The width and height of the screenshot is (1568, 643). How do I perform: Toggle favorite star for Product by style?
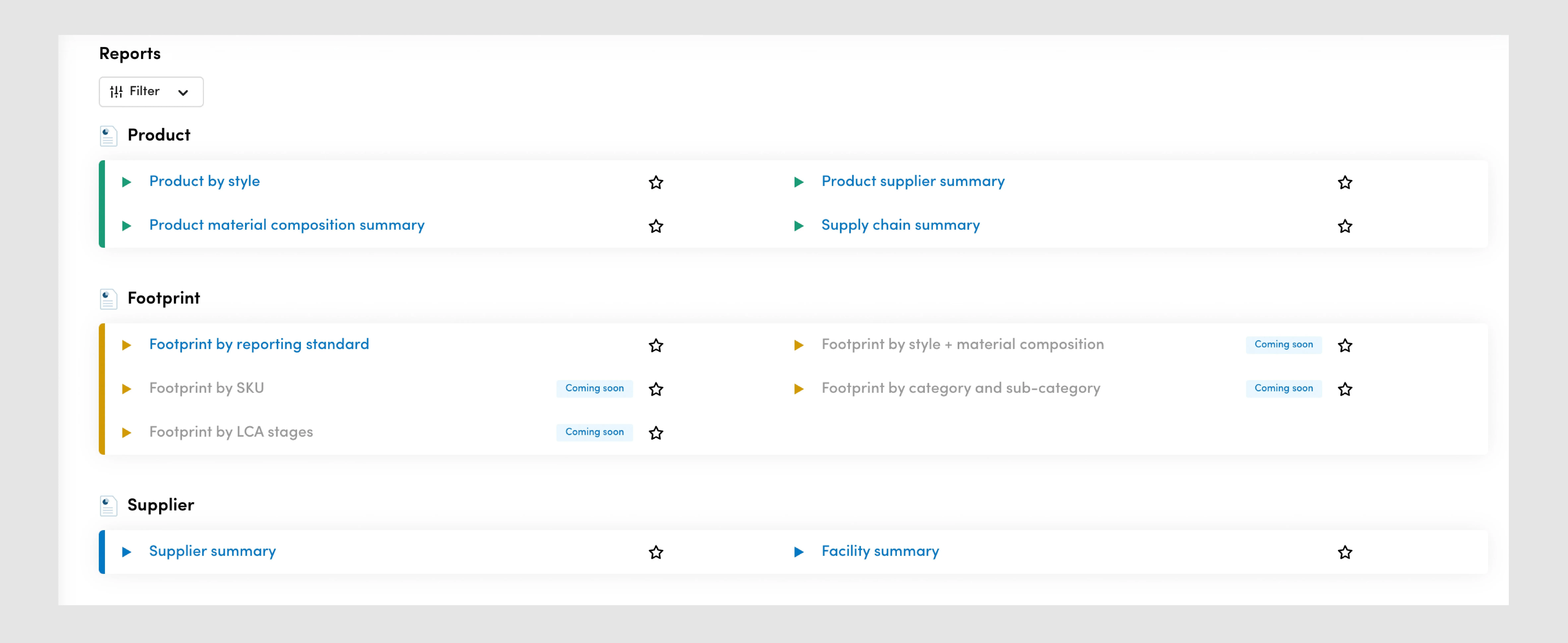click(x=657, y=182)
